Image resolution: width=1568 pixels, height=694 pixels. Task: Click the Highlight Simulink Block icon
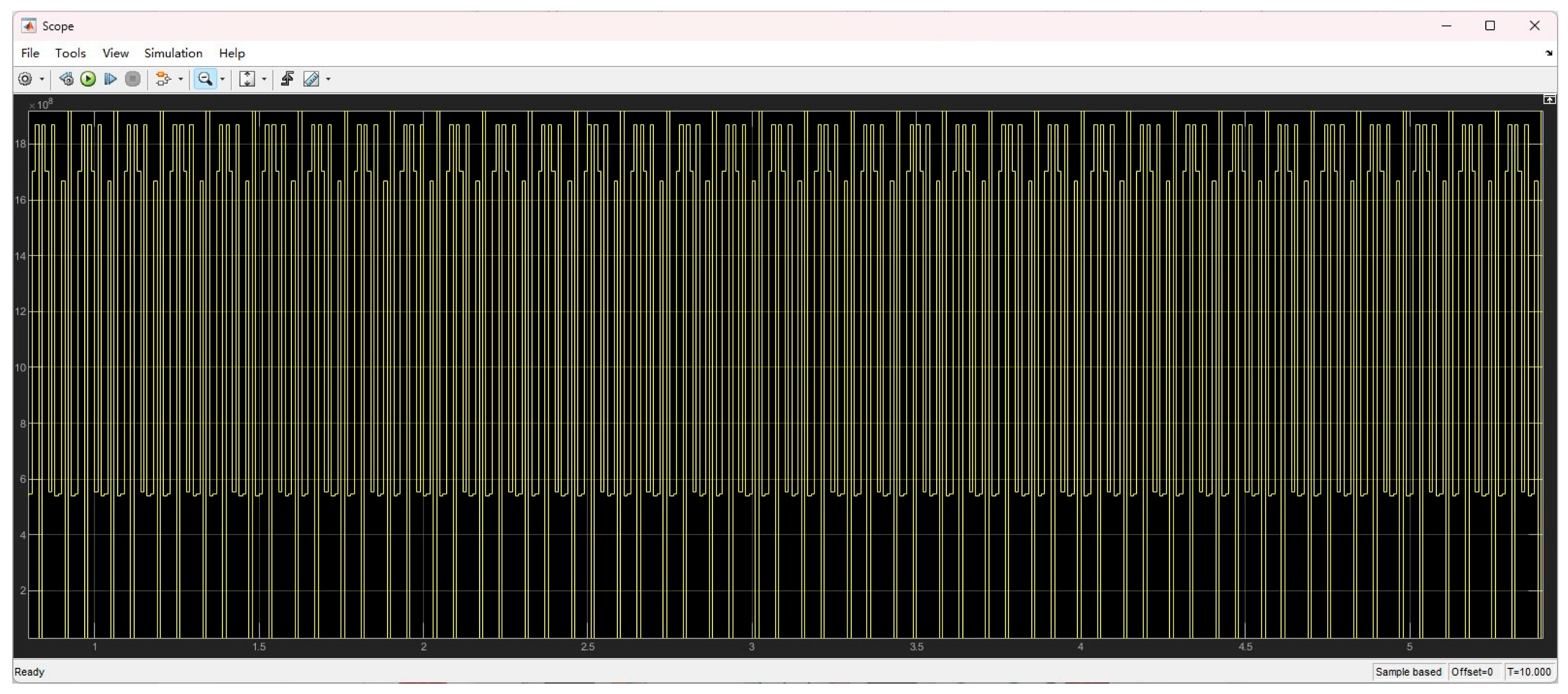[163, 79]
